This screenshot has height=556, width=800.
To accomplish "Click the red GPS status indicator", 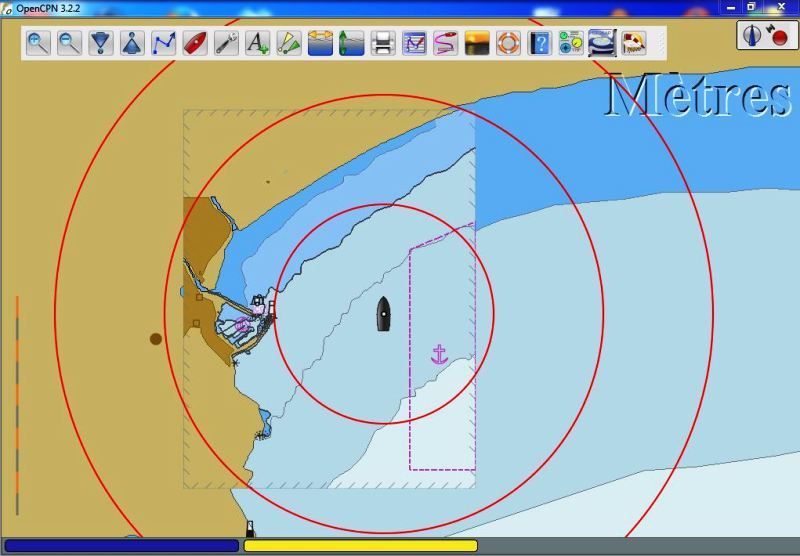I will (x=780, y=38).
